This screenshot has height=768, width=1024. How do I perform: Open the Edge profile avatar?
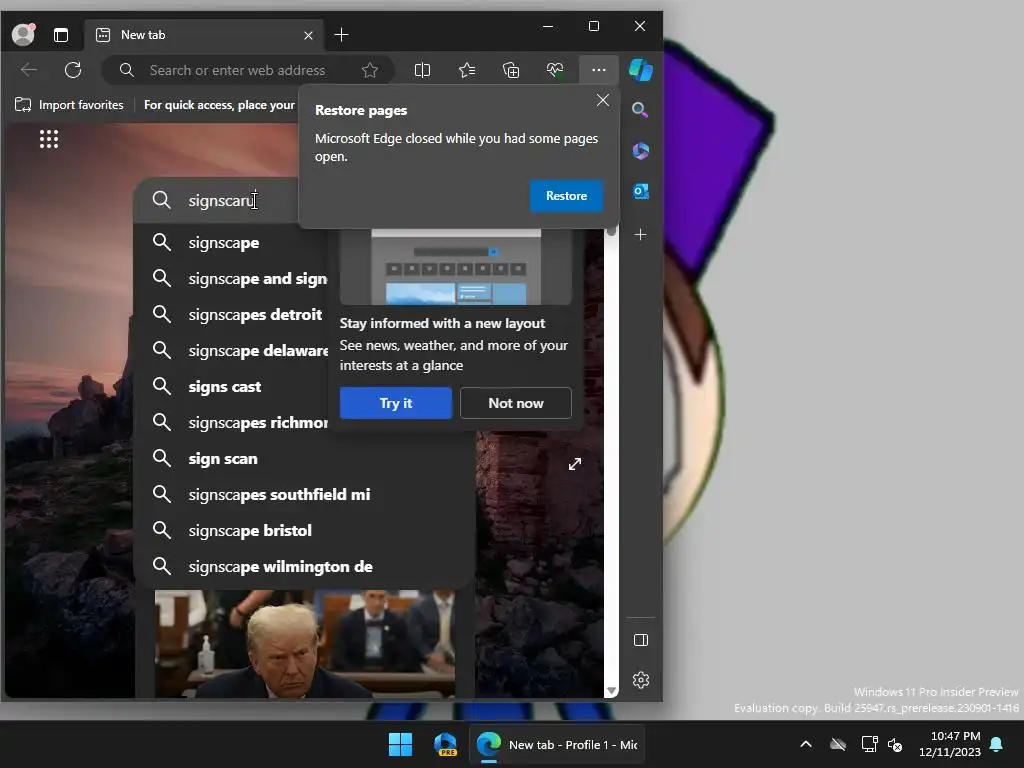click(x=24, y=34)
